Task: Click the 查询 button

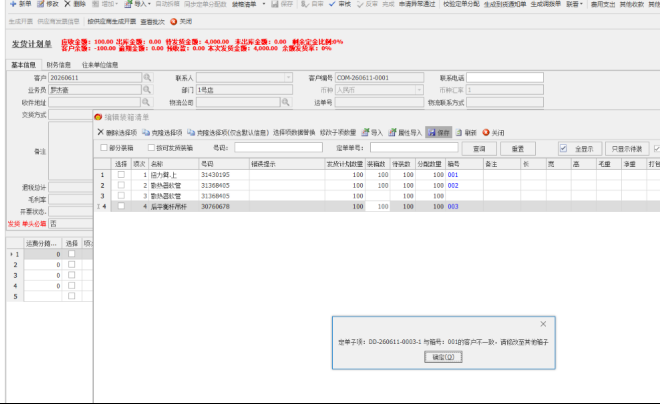Action: (x=479, y=149)
